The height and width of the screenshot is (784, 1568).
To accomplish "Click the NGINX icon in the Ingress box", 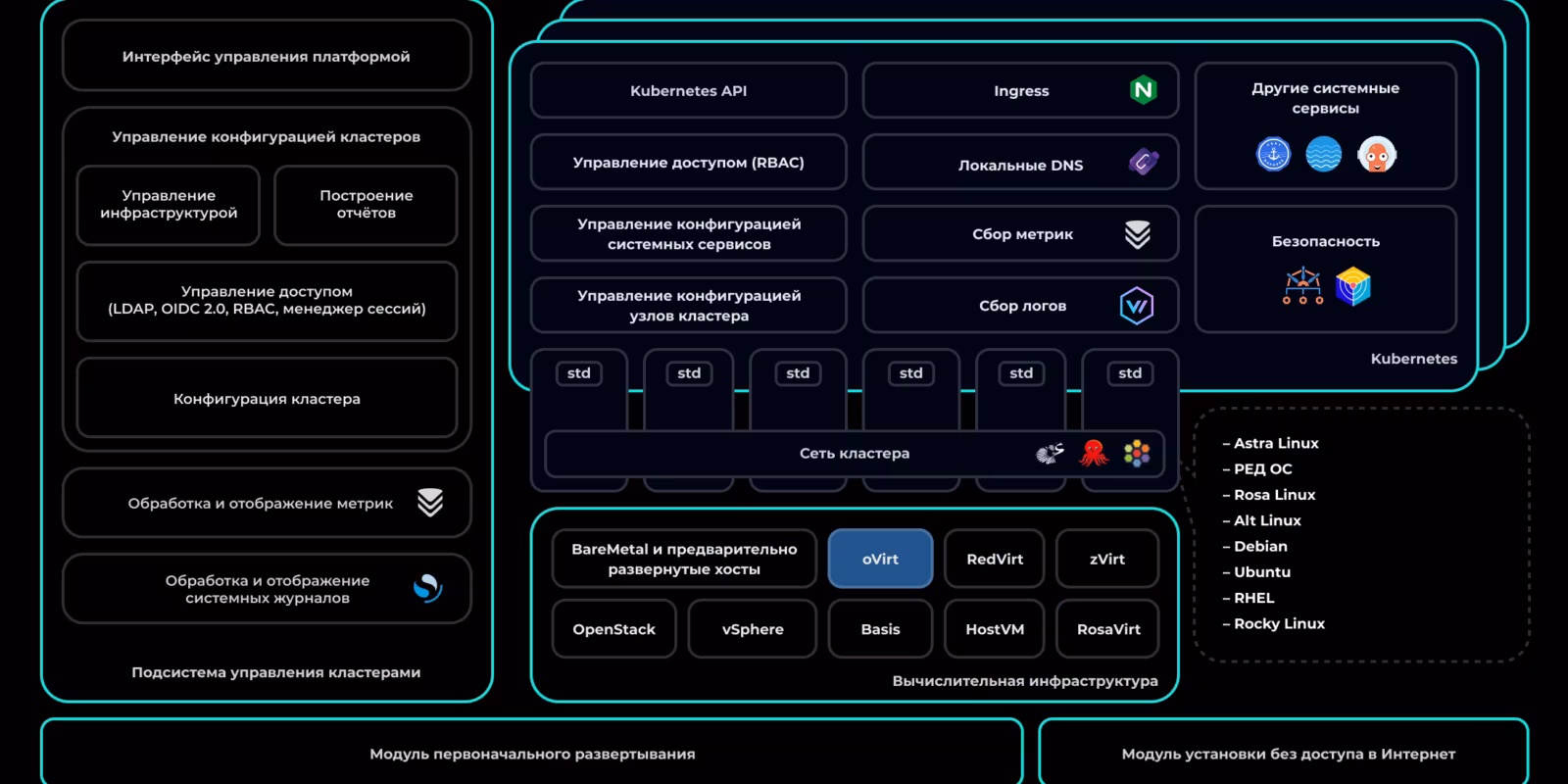I will [1143, 90].
